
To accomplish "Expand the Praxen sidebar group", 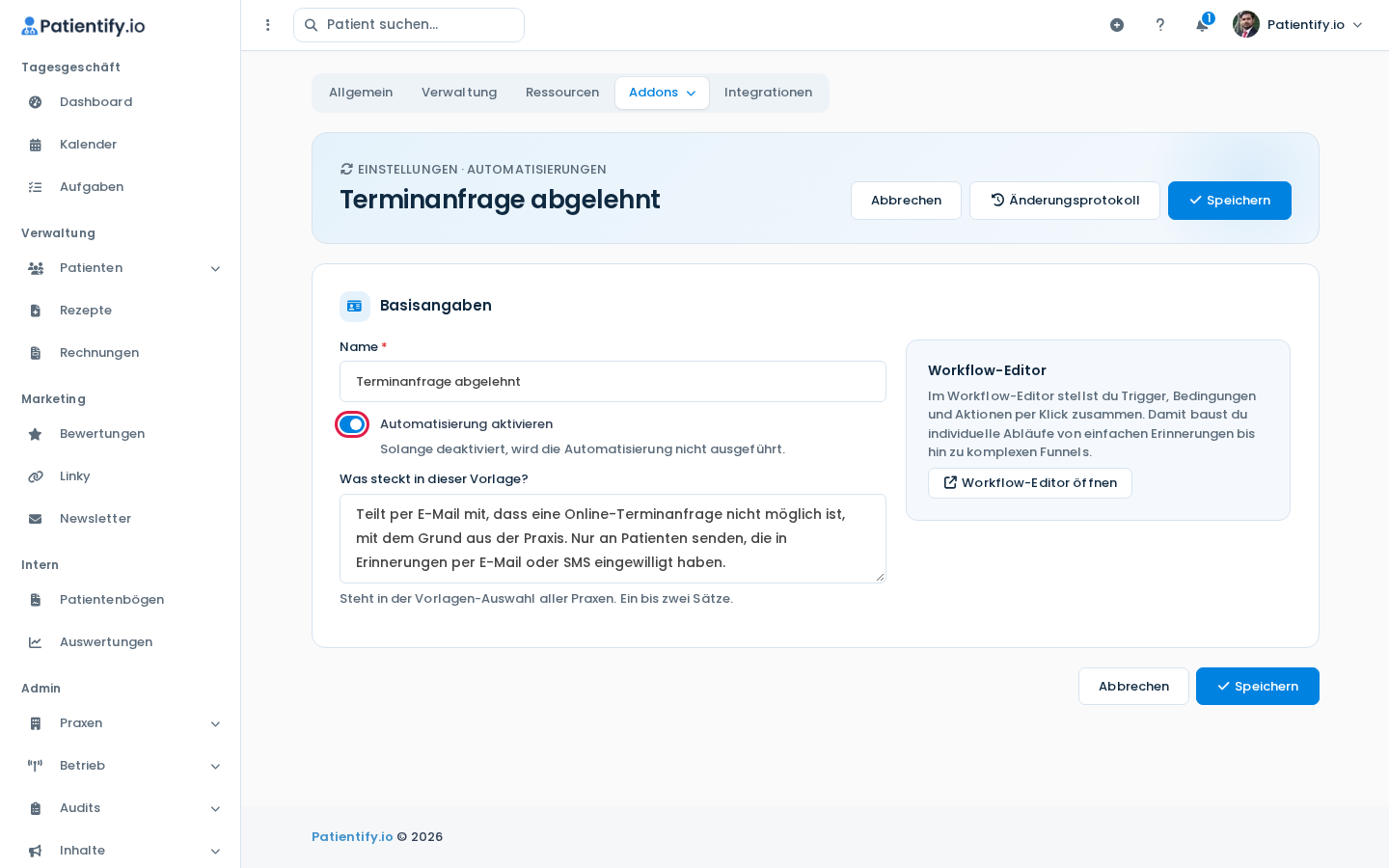I will pos(121,723).
